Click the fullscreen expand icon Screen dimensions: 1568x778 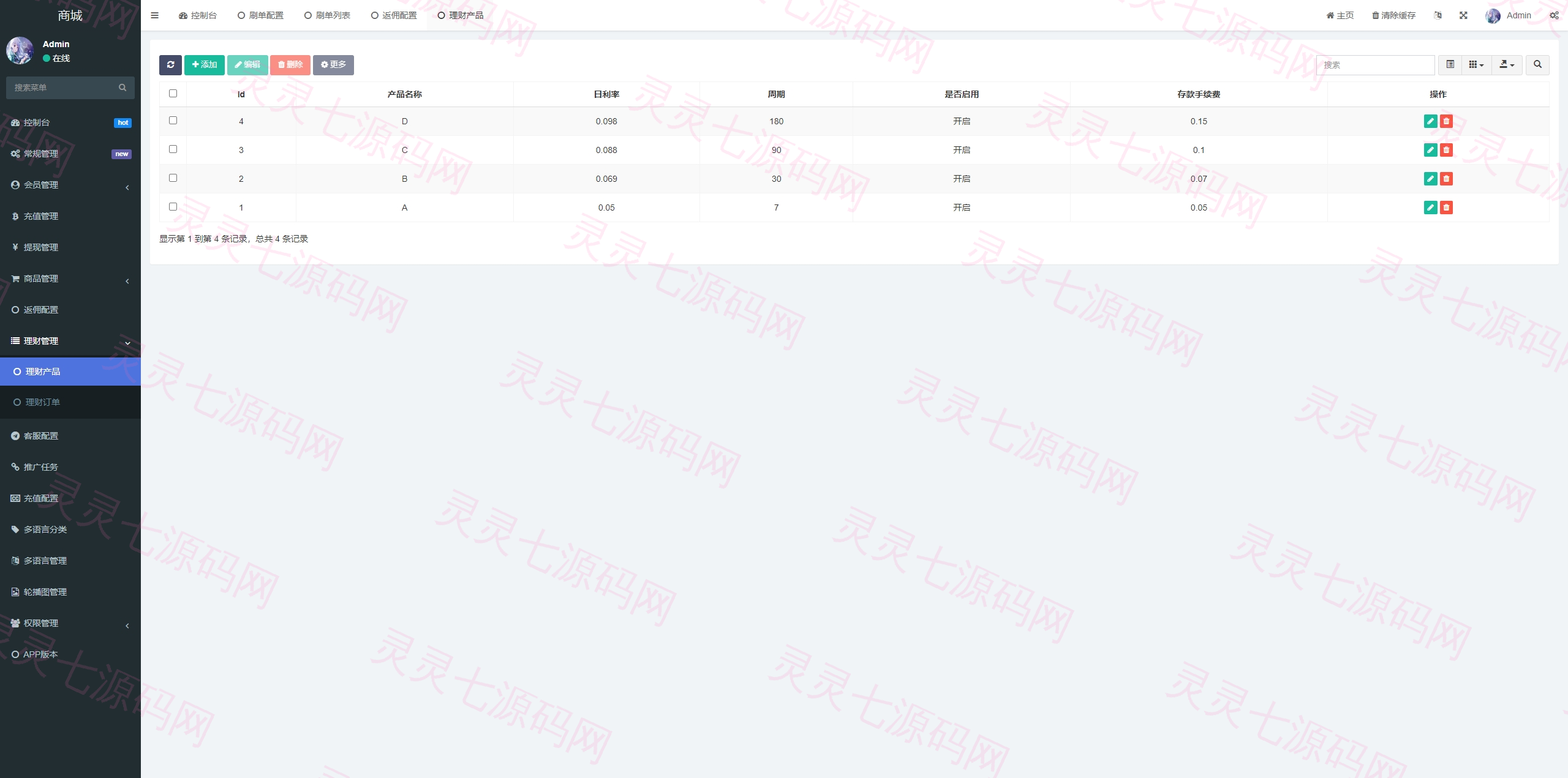(x=1463, y=15)
